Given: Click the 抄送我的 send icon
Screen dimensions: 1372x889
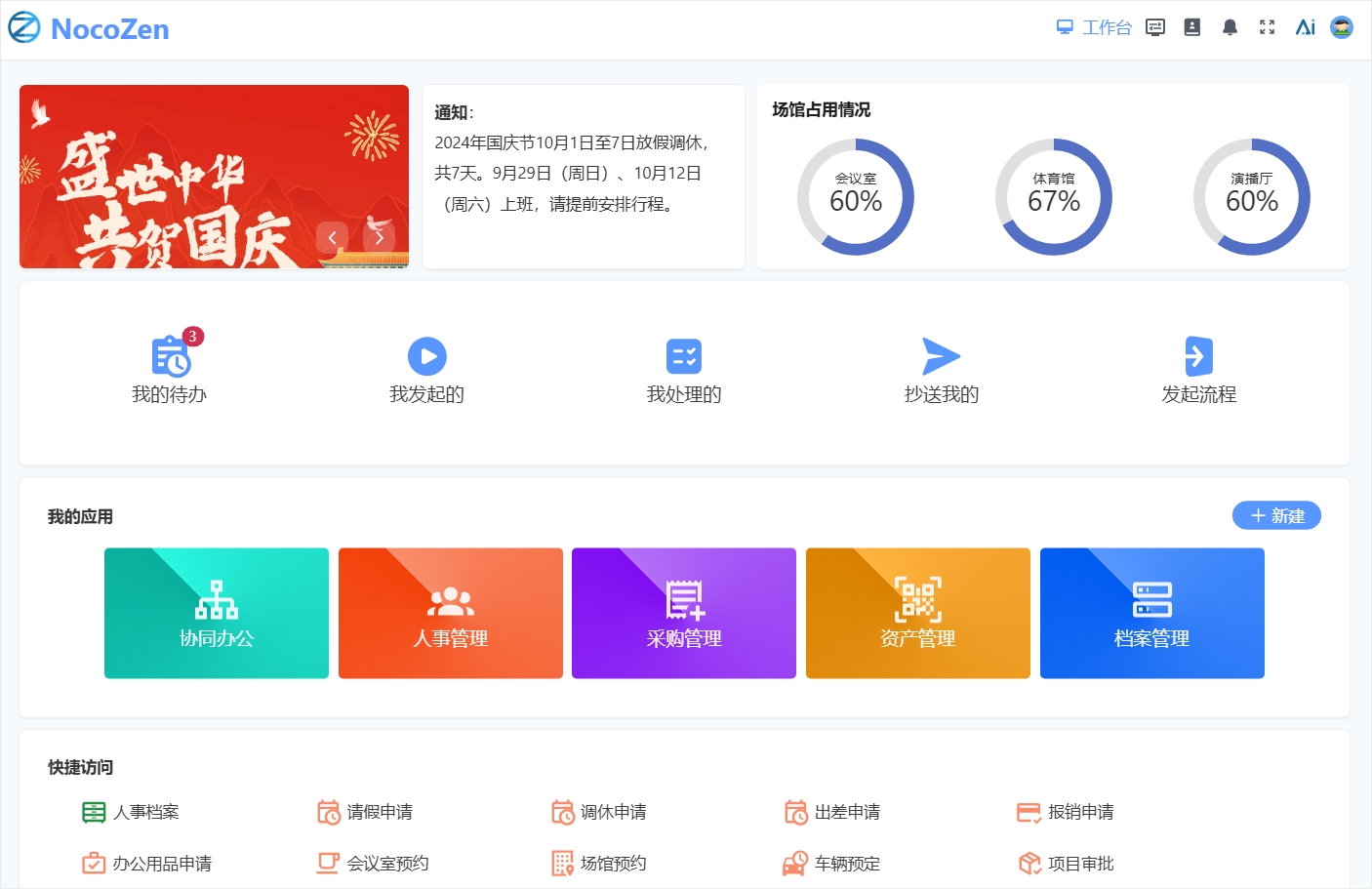Looking at the screenshot, I should (941, 355).
